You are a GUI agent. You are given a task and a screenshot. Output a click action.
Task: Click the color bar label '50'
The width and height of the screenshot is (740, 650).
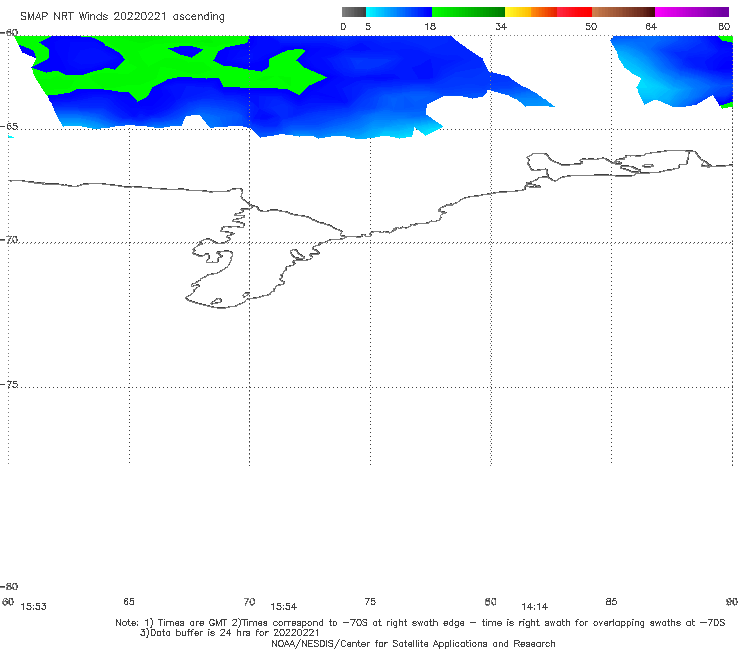point(591,27)
